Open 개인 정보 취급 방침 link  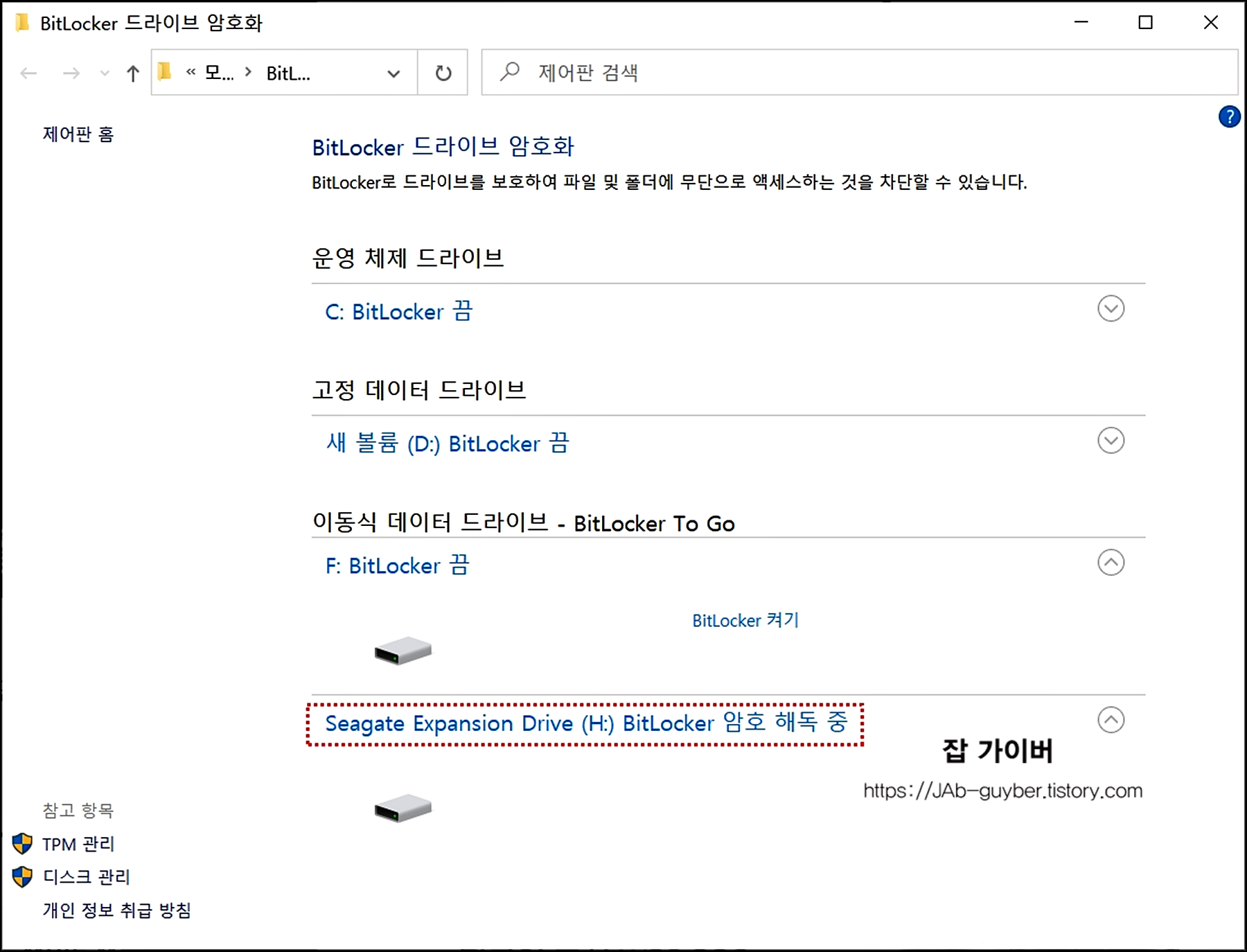tap(117, 910)
